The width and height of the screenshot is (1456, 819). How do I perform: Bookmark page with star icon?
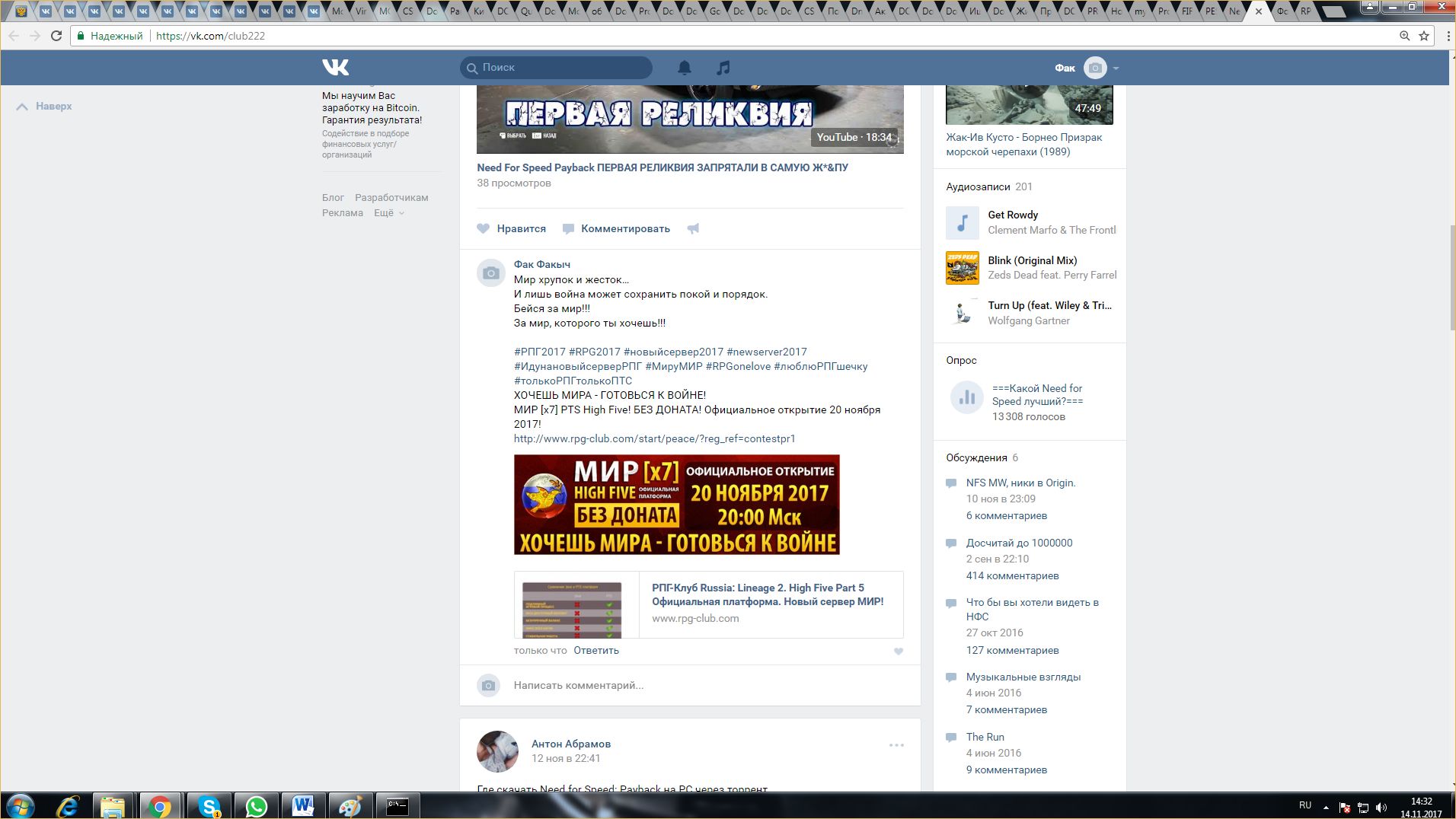(x=1424, y=36)
